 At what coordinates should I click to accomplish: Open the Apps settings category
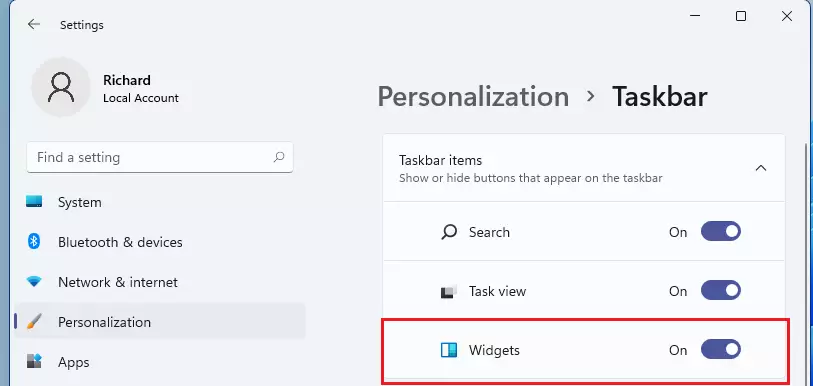pyautogui.click(x=160, y=362)
